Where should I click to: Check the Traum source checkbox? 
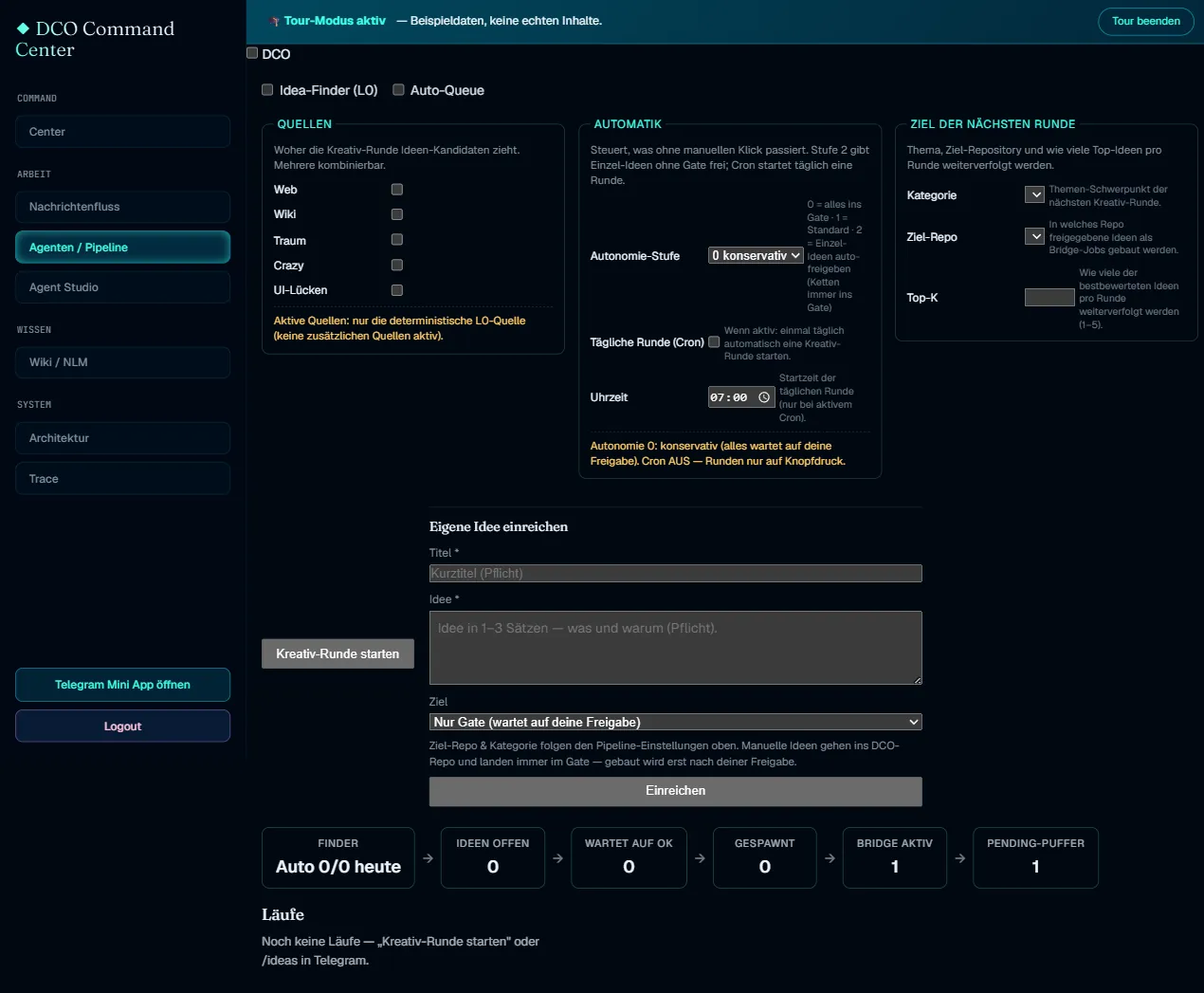[x=397, y=240]
